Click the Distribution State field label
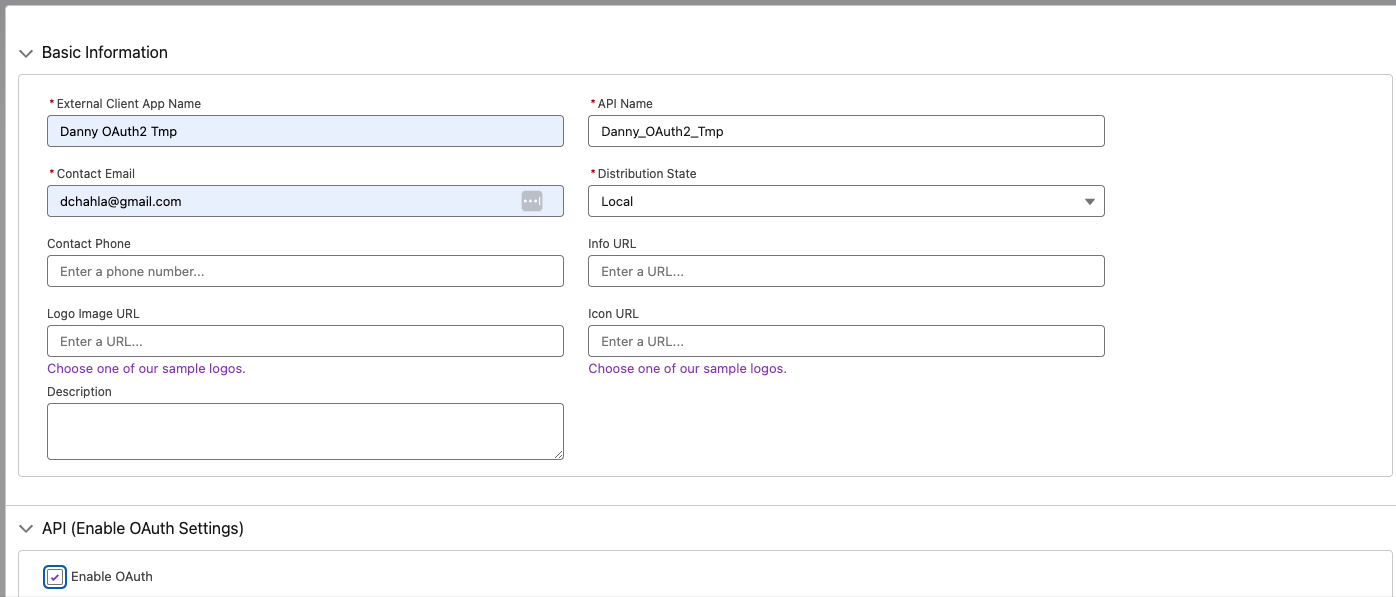The image size is (1396, 597). (646, 174)
